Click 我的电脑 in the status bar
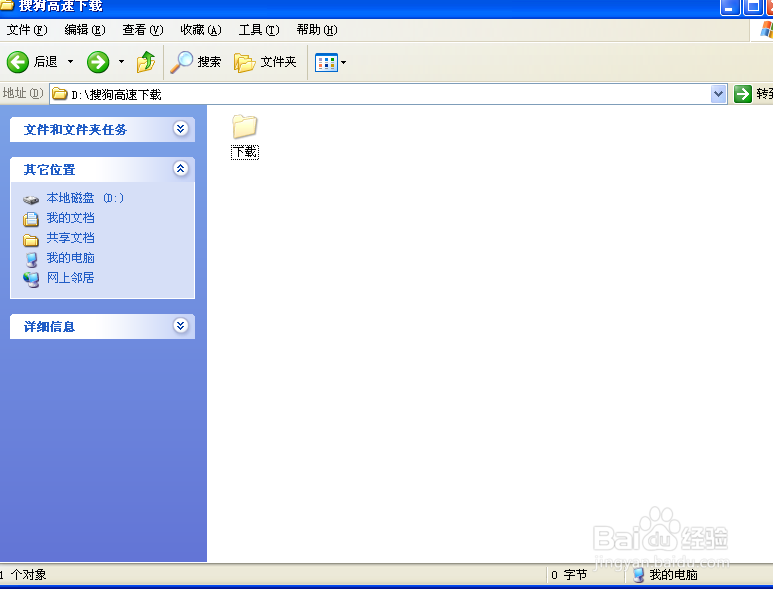773x589 pixels. click(673, 575)
